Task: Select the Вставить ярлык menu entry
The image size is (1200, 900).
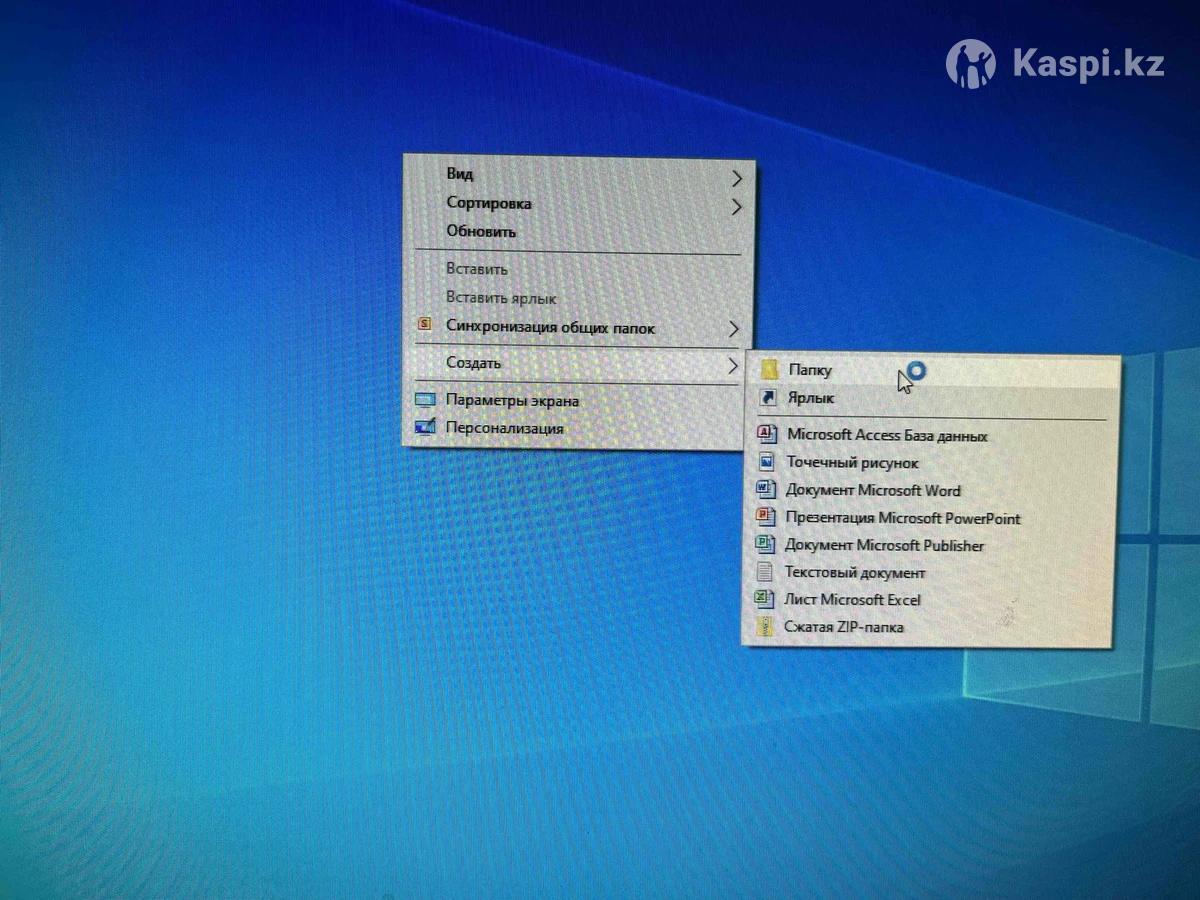Action: pos(501,298)
